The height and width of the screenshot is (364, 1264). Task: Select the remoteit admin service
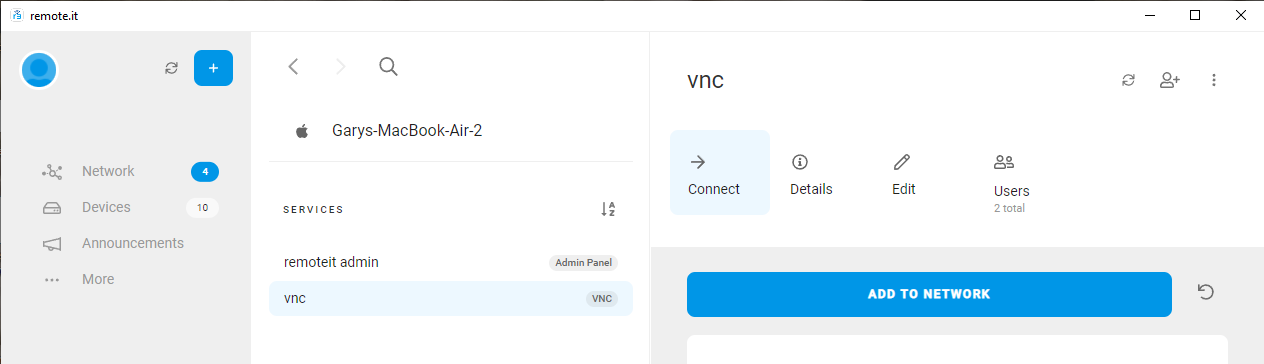coord(451,262)
